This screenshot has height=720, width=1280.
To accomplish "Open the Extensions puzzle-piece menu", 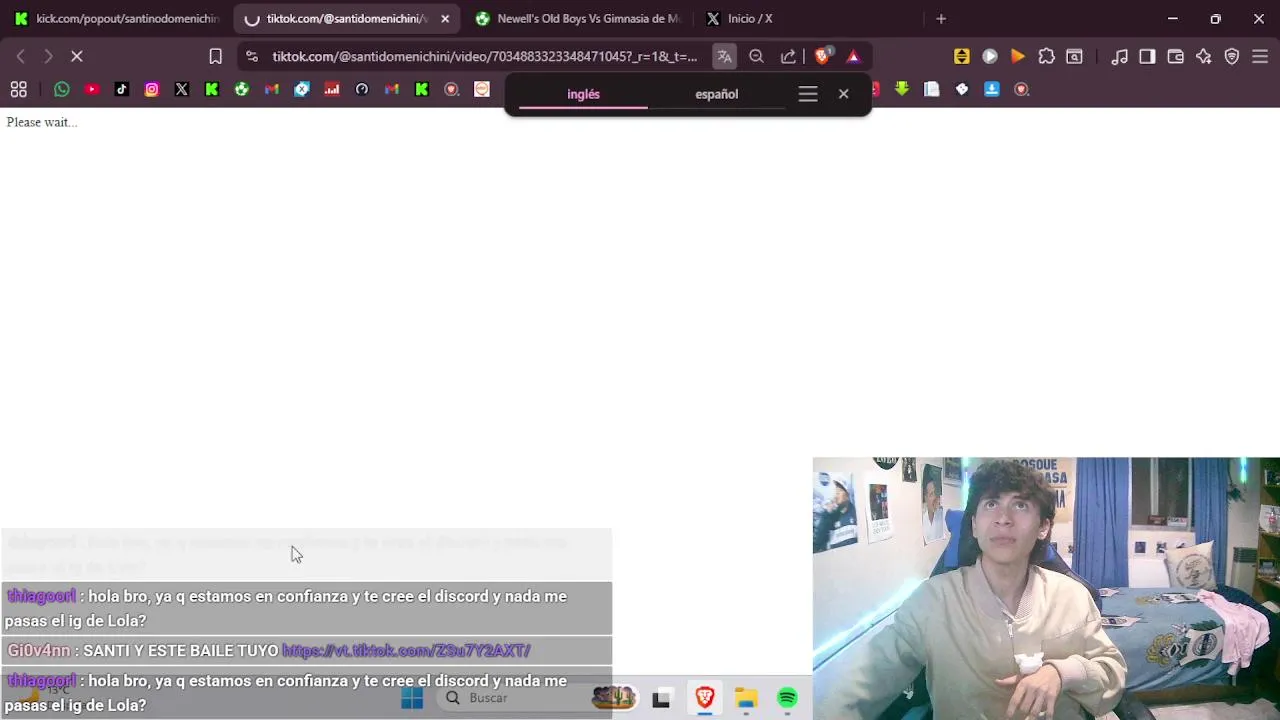I will tap(1046, 57).
